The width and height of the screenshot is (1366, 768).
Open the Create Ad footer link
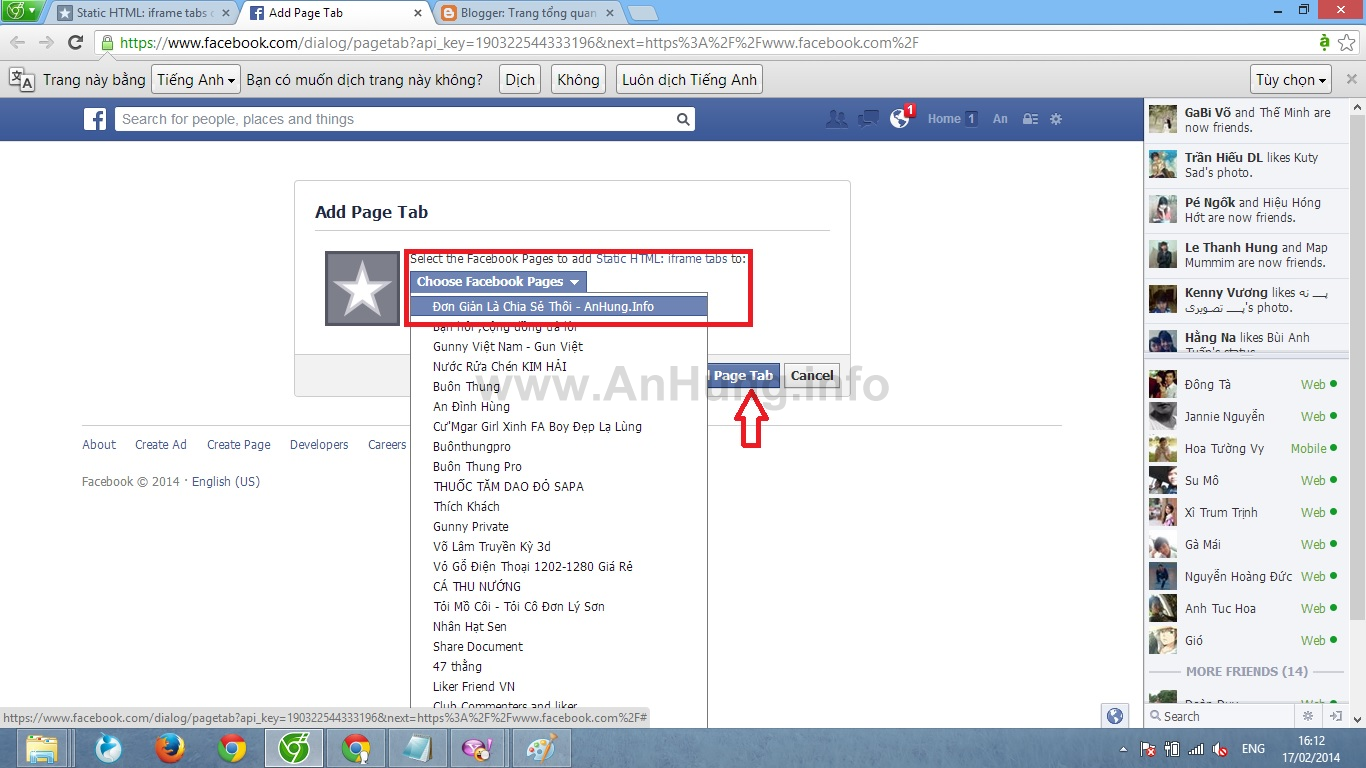pos(161,445)
